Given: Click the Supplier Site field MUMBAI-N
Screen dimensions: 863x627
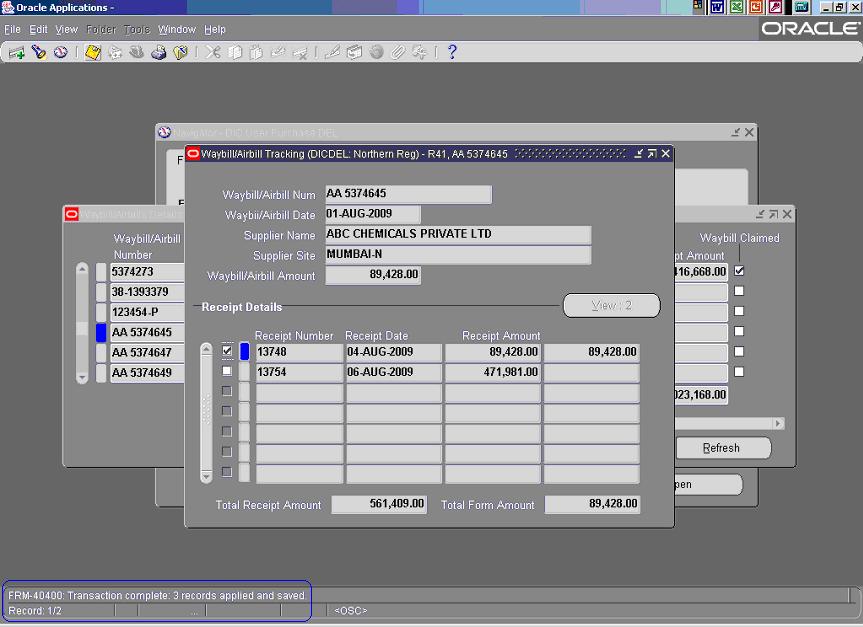Looking at the screenshot, I should coord(458,255).
